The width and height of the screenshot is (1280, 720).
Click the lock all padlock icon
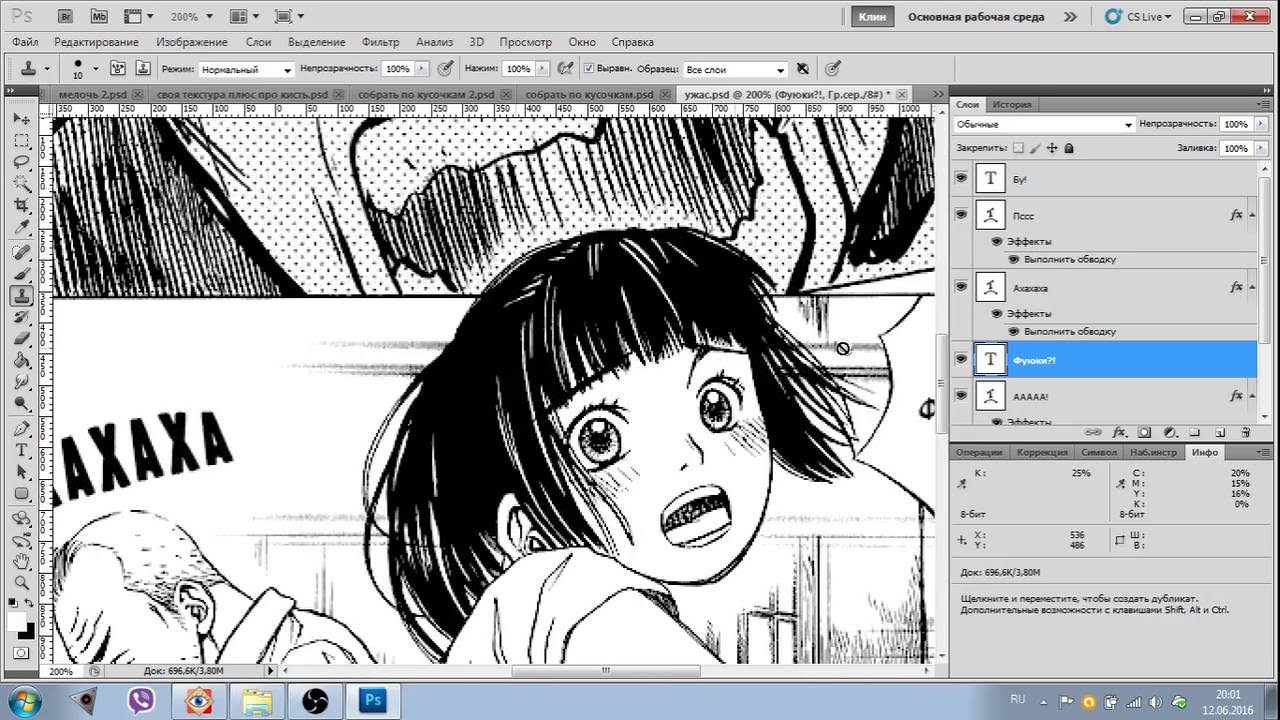(1069, 148)
